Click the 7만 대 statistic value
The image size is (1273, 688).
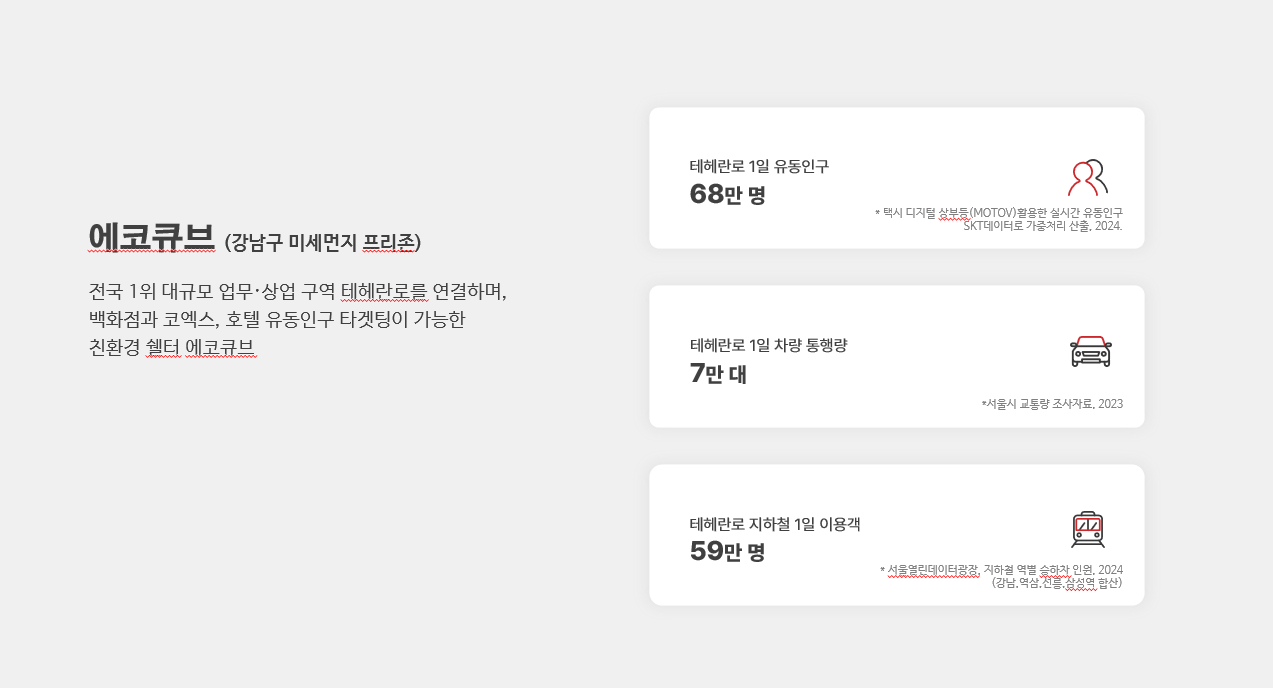[x=718, y=374]
